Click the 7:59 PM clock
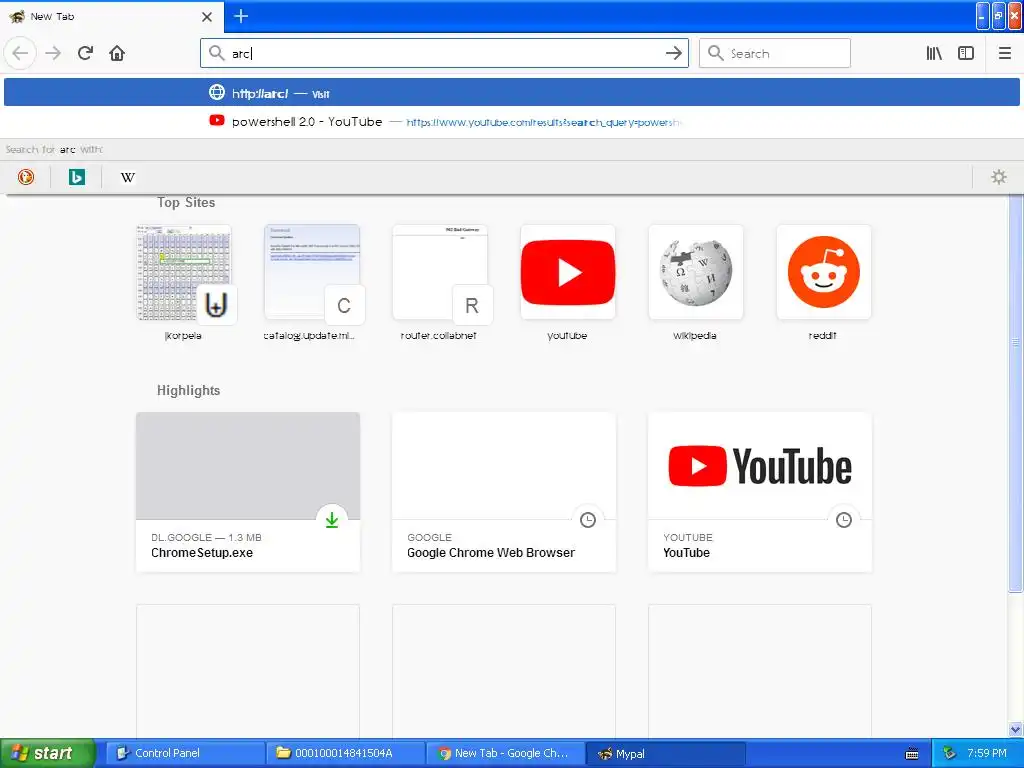This screenshot has height=768, width=1024. tap(987, 753)
